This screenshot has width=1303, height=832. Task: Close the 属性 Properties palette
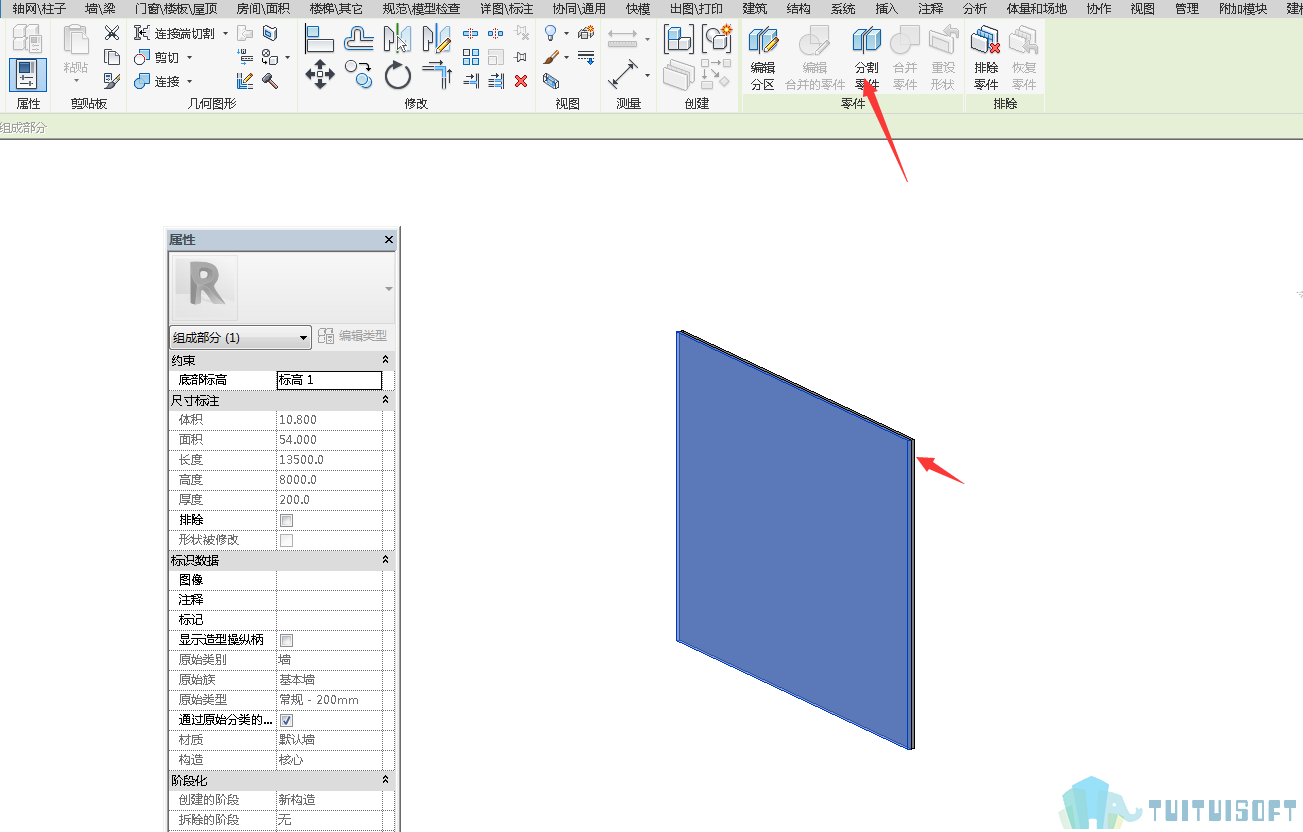(x=389, y=240)
